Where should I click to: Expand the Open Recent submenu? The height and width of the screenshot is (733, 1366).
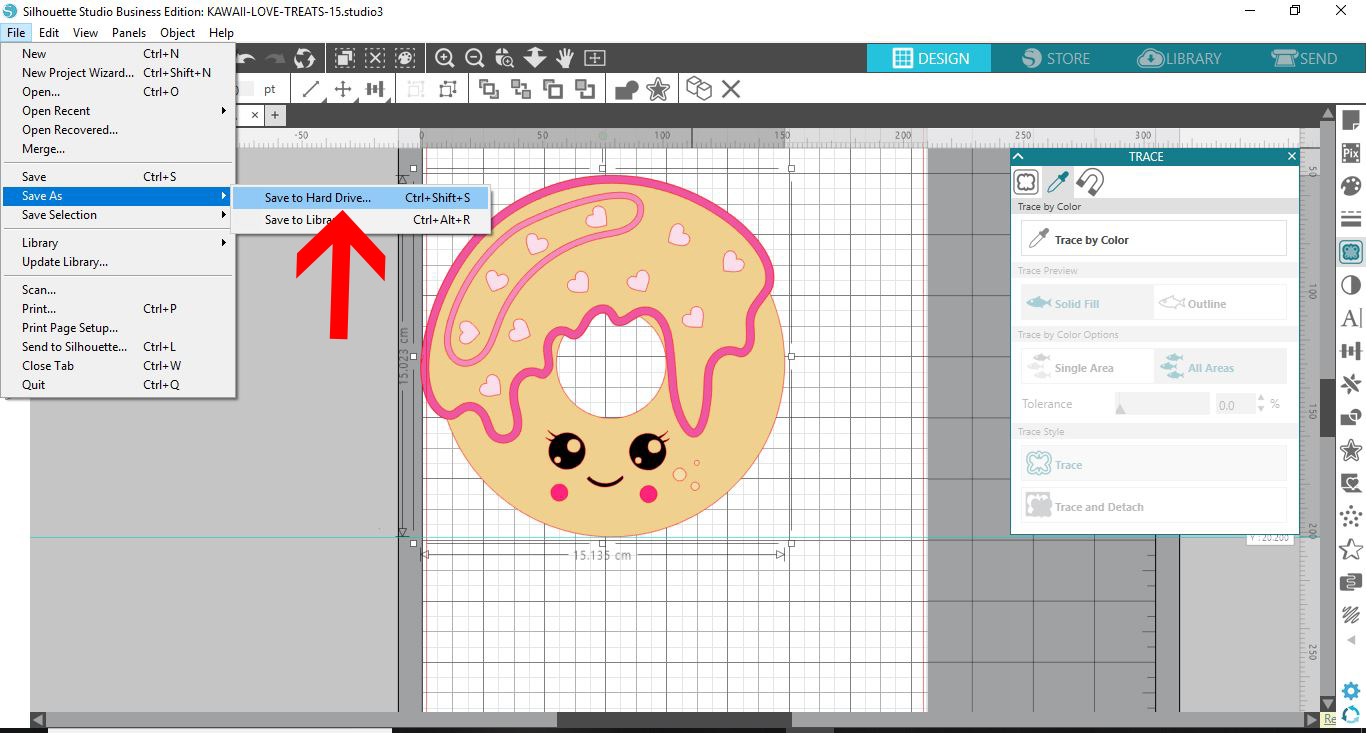[118, 111]
